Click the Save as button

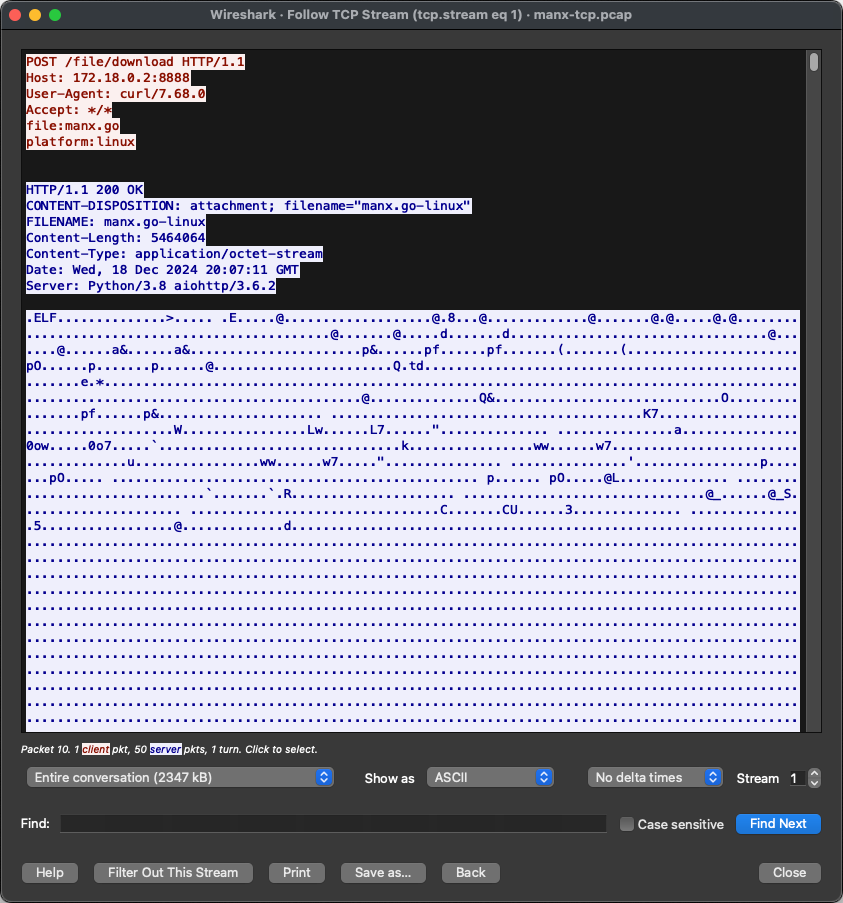pos(382,872)
